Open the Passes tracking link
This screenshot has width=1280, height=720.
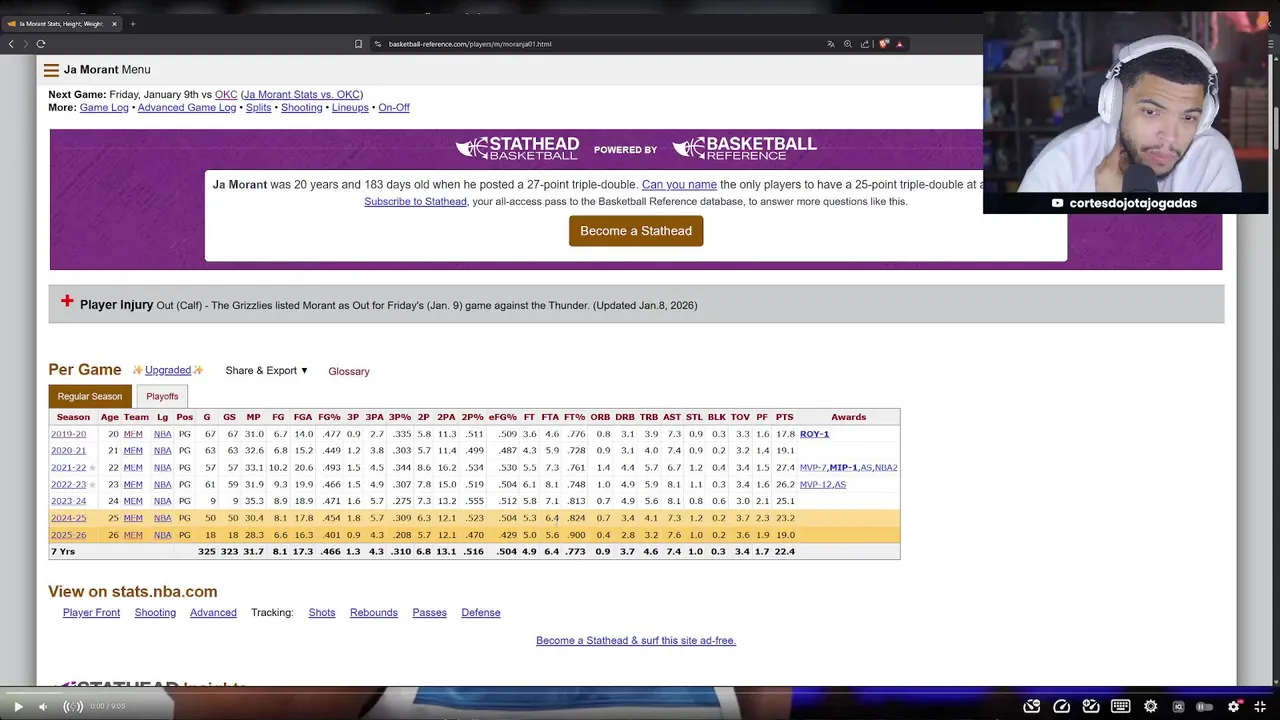coord(430,613)
